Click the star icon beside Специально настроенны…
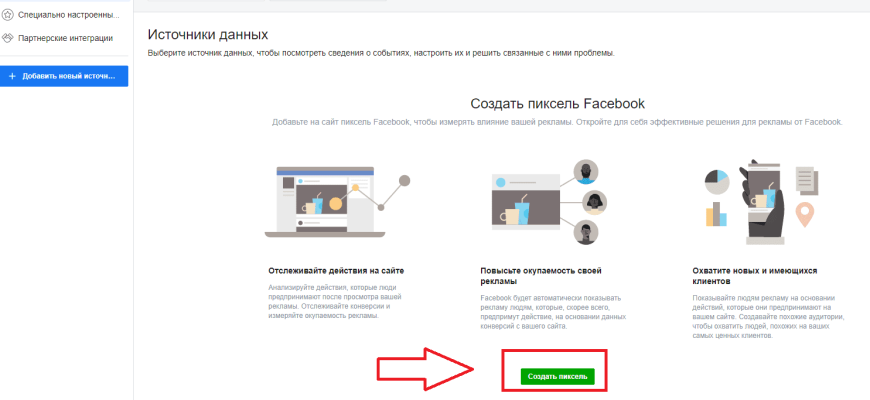This screenshot has height=400, width=870. [x=7, y=15]
